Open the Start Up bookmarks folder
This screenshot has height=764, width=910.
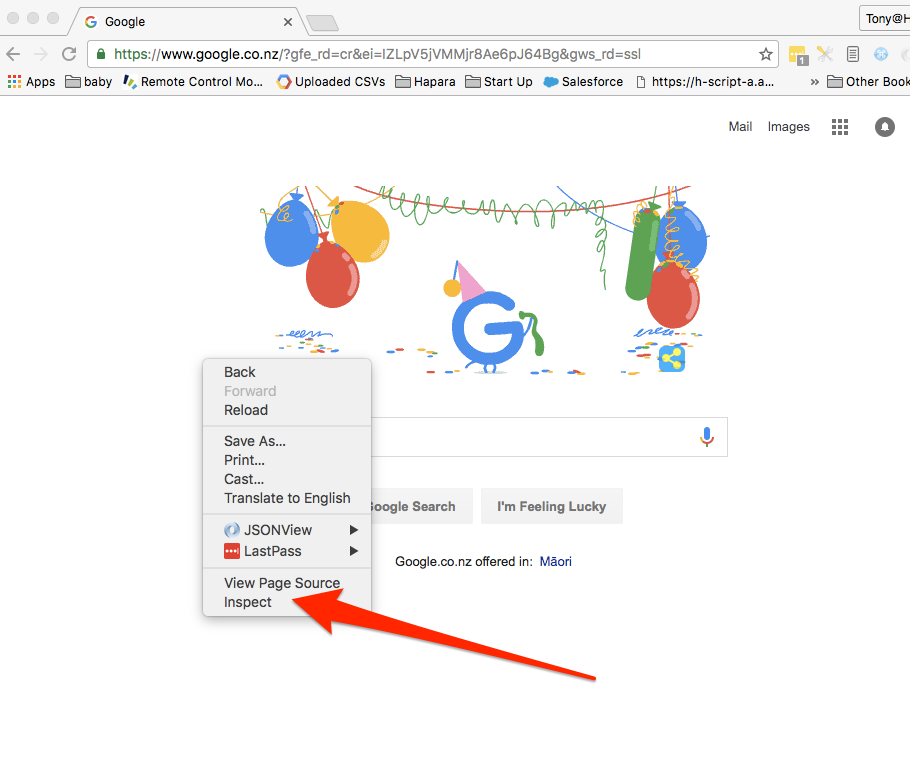coord(499,82)
